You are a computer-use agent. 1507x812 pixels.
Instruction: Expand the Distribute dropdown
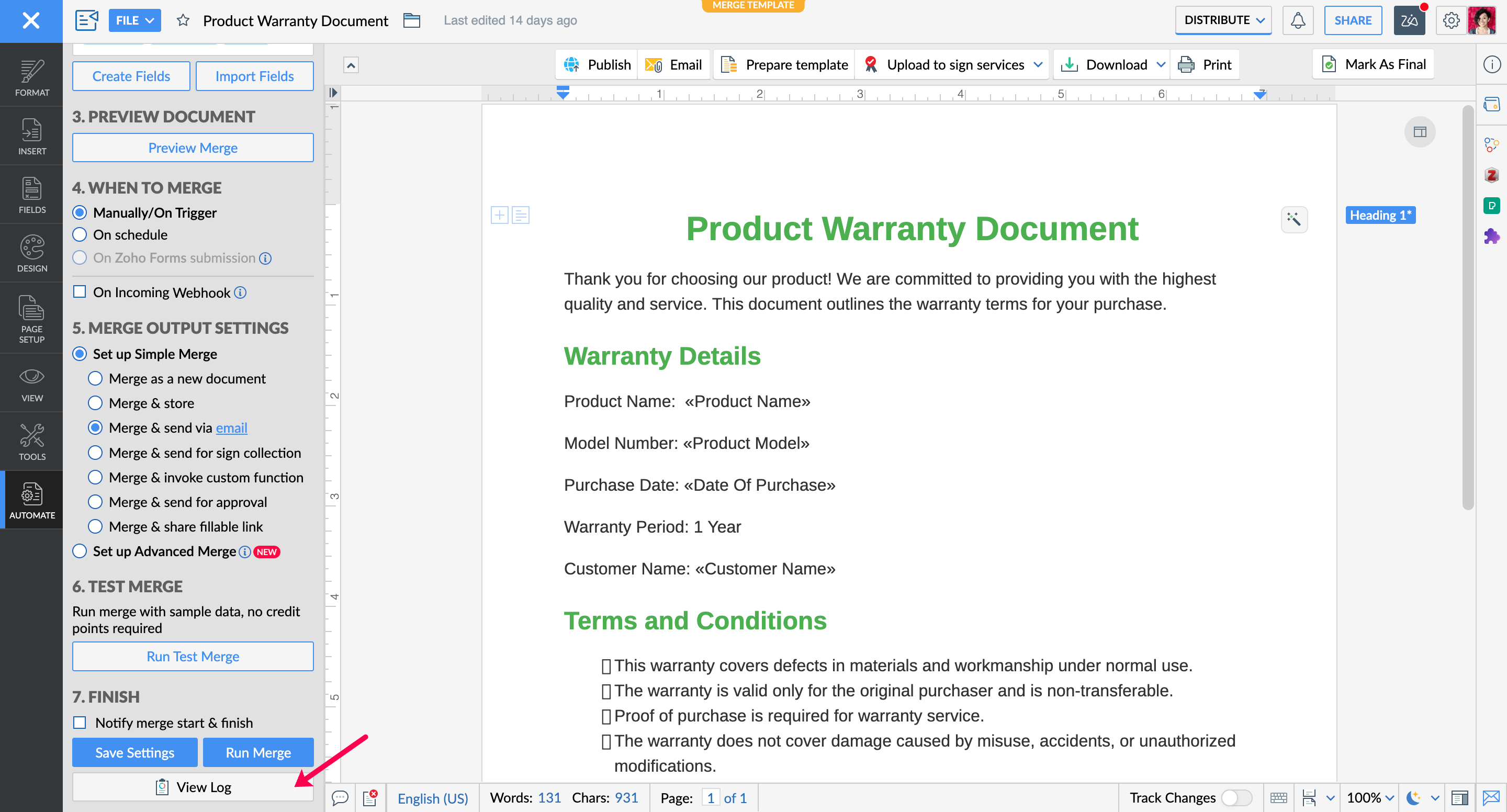[1223, 20]
